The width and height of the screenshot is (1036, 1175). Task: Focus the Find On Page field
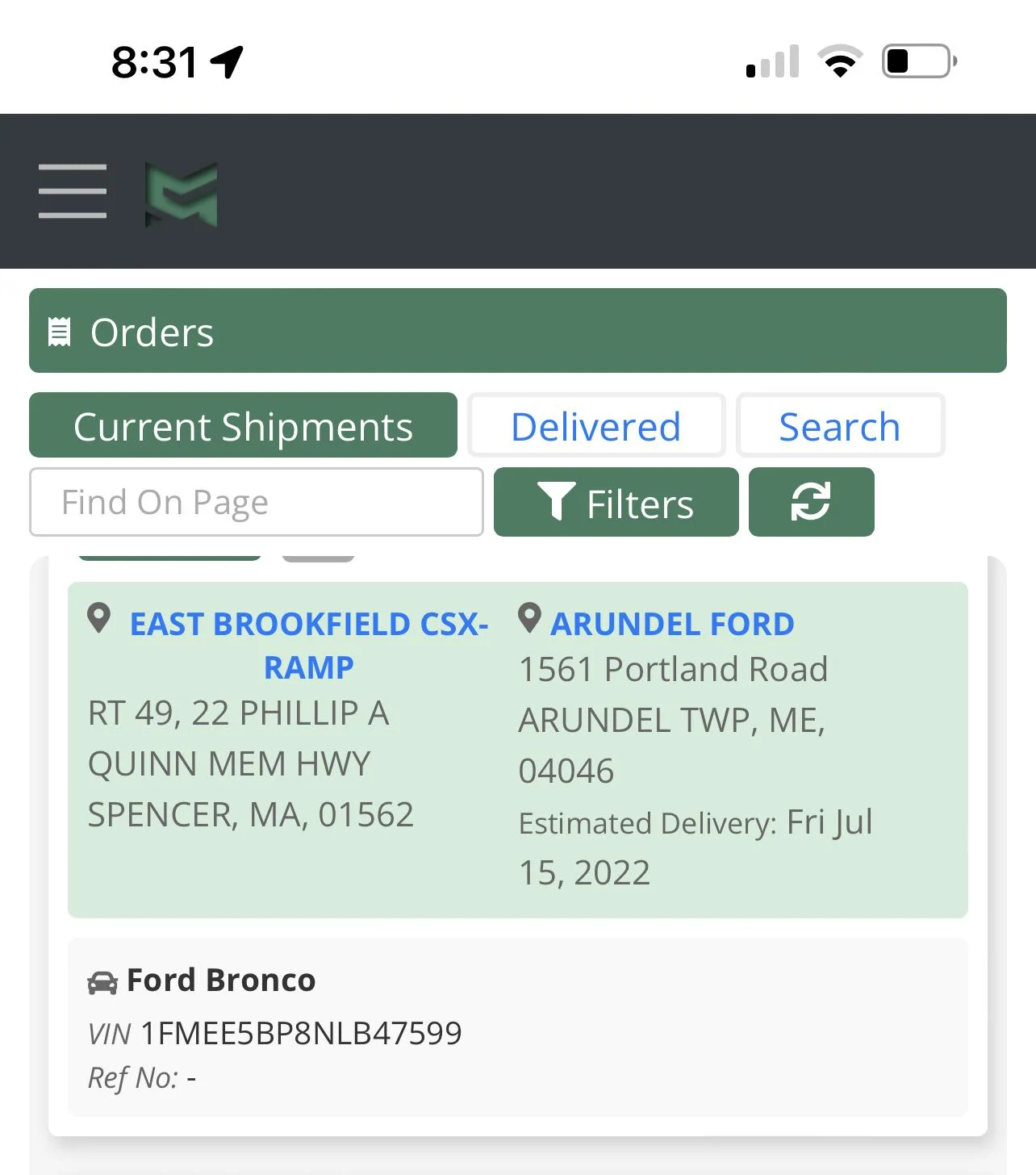coord(257,502)
